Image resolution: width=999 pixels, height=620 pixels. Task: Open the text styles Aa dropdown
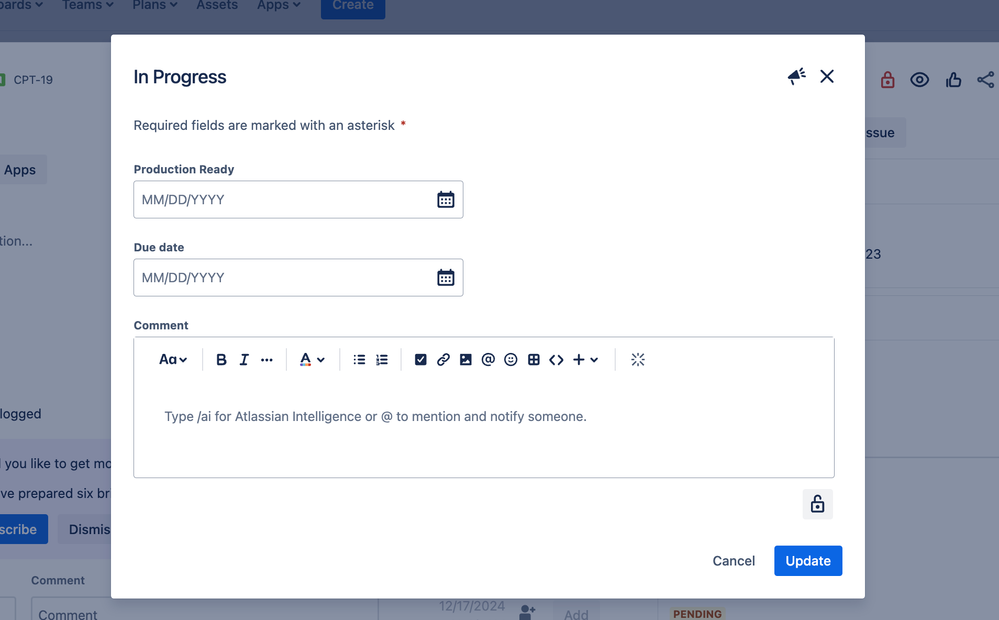pos(173,360)
